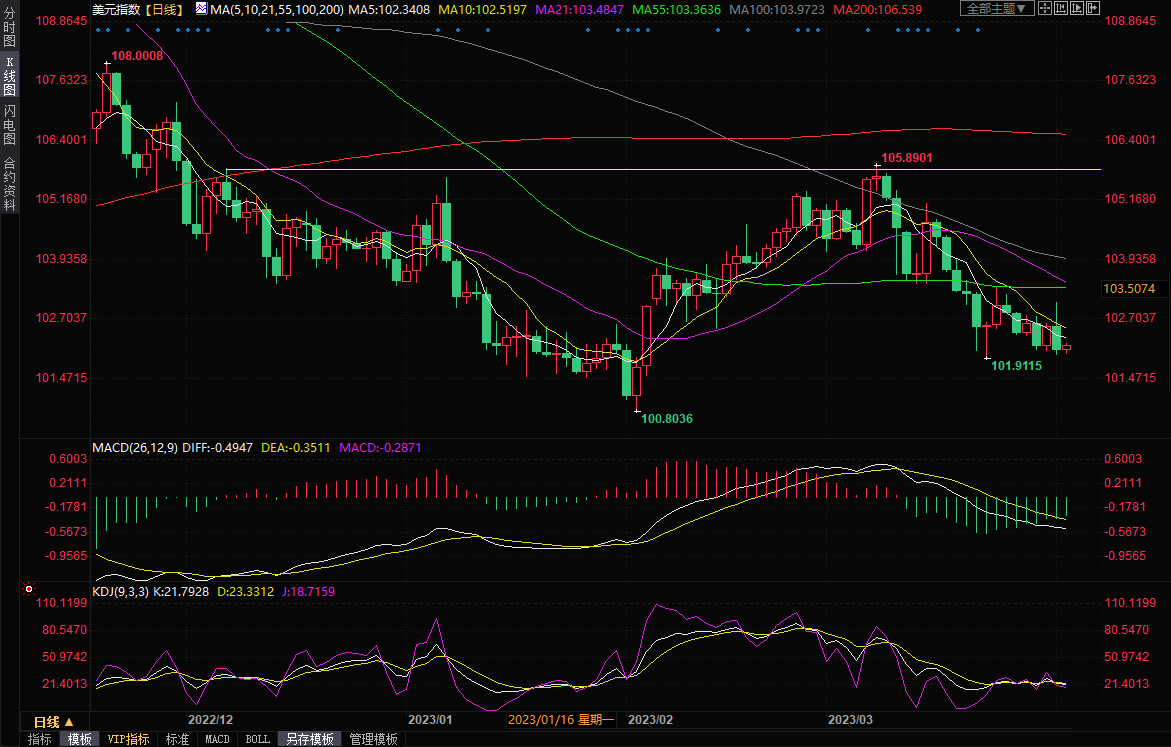The height and width of the screenshot is (747, 1171).
Task: Expand the 日线 period selector
Action: click(53, 721)
